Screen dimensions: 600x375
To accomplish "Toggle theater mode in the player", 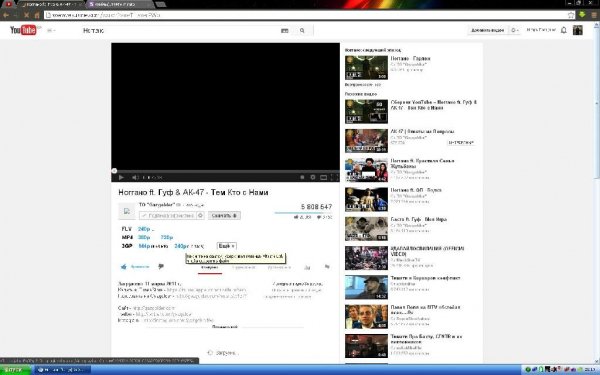I will point(323,177).
